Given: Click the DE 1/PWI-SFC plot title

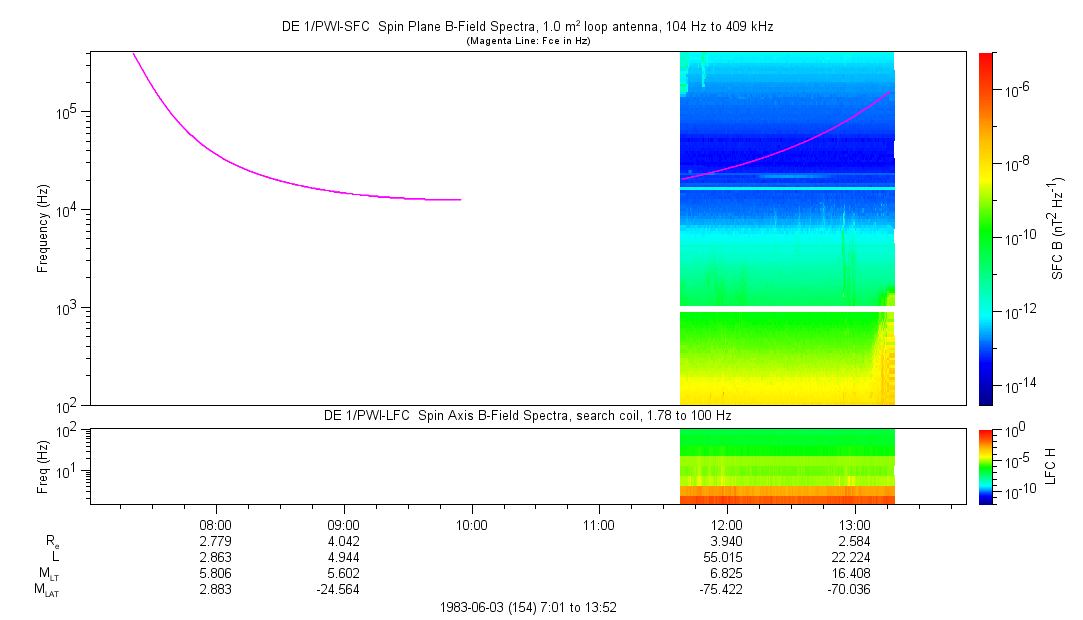Looking at the screenshot, I should coord(528,27).
